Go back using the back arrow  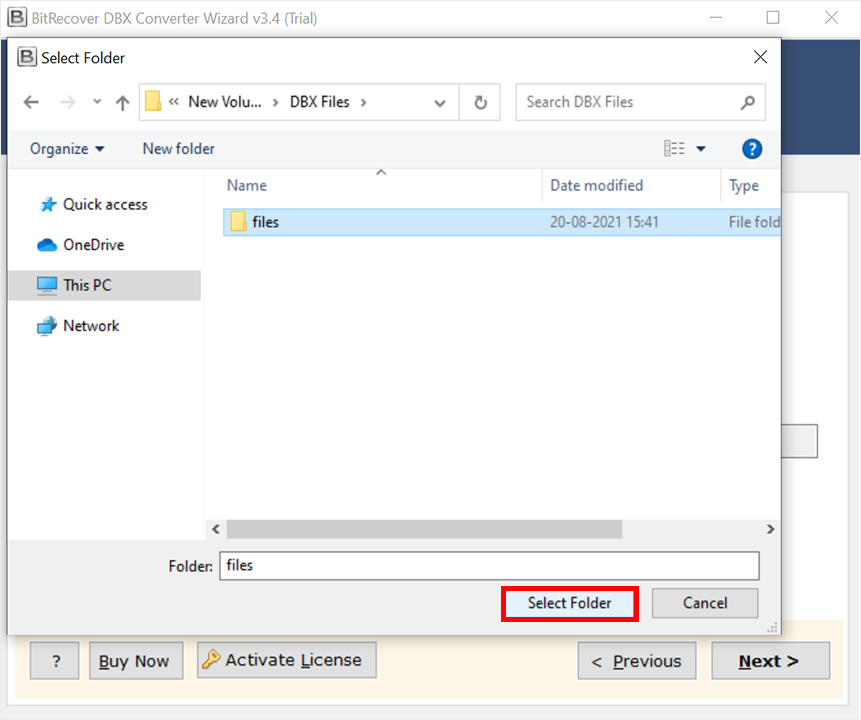[31, 102]
